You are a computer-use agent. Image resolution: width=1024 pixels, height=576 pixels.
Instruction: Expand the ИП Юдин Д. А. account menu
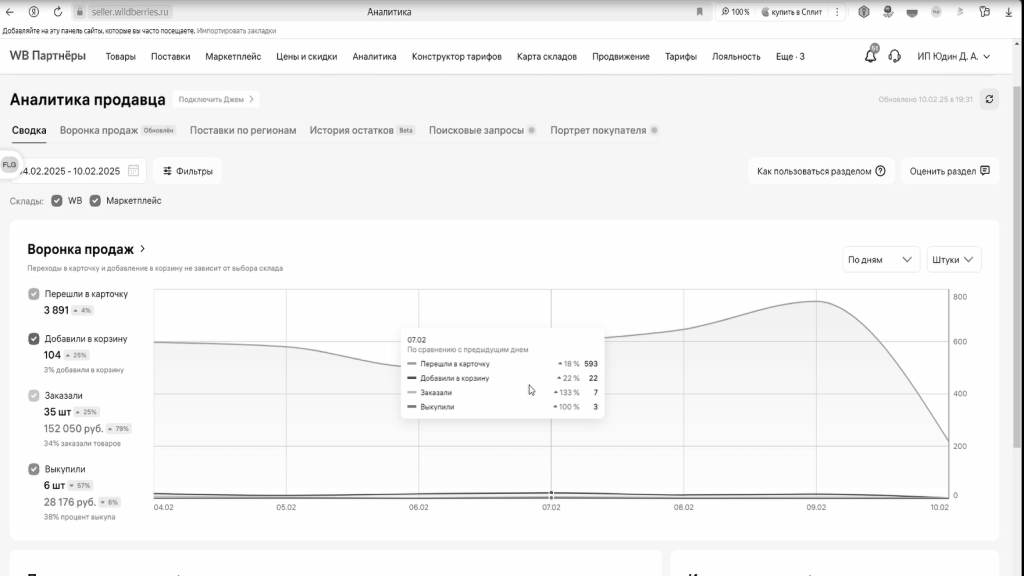953,56
